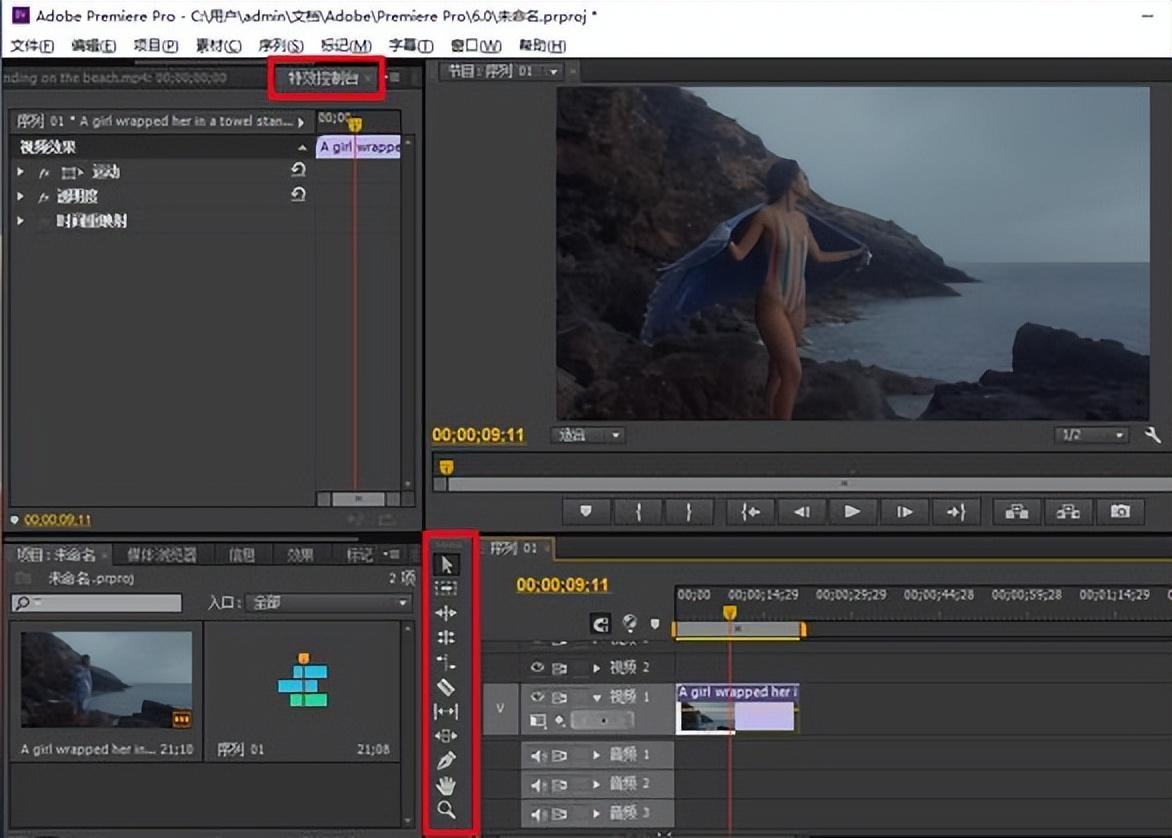This screenshot has width=1172, height=838.
Task: Activate the Zoom magnifier tool
Action: 446,810
